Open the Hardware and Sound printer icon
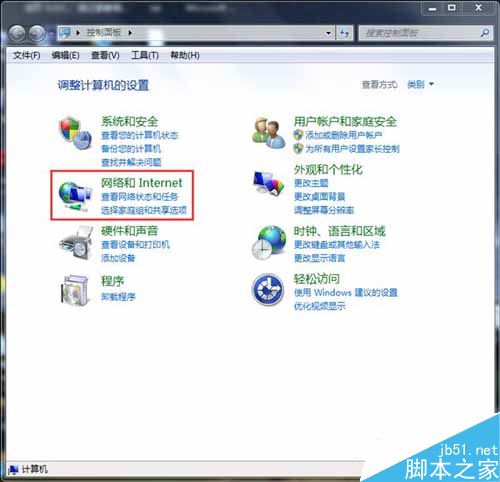 (x=76, y=242)
